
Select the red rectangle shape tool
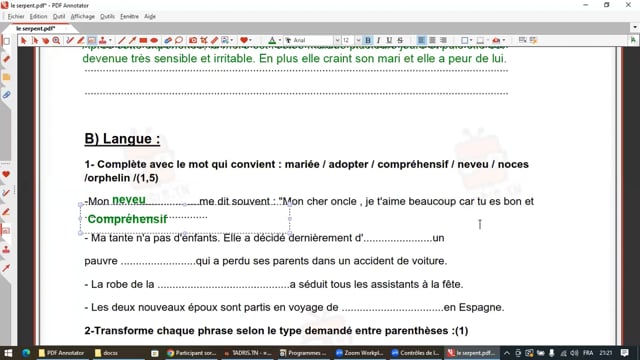point(143,40)
